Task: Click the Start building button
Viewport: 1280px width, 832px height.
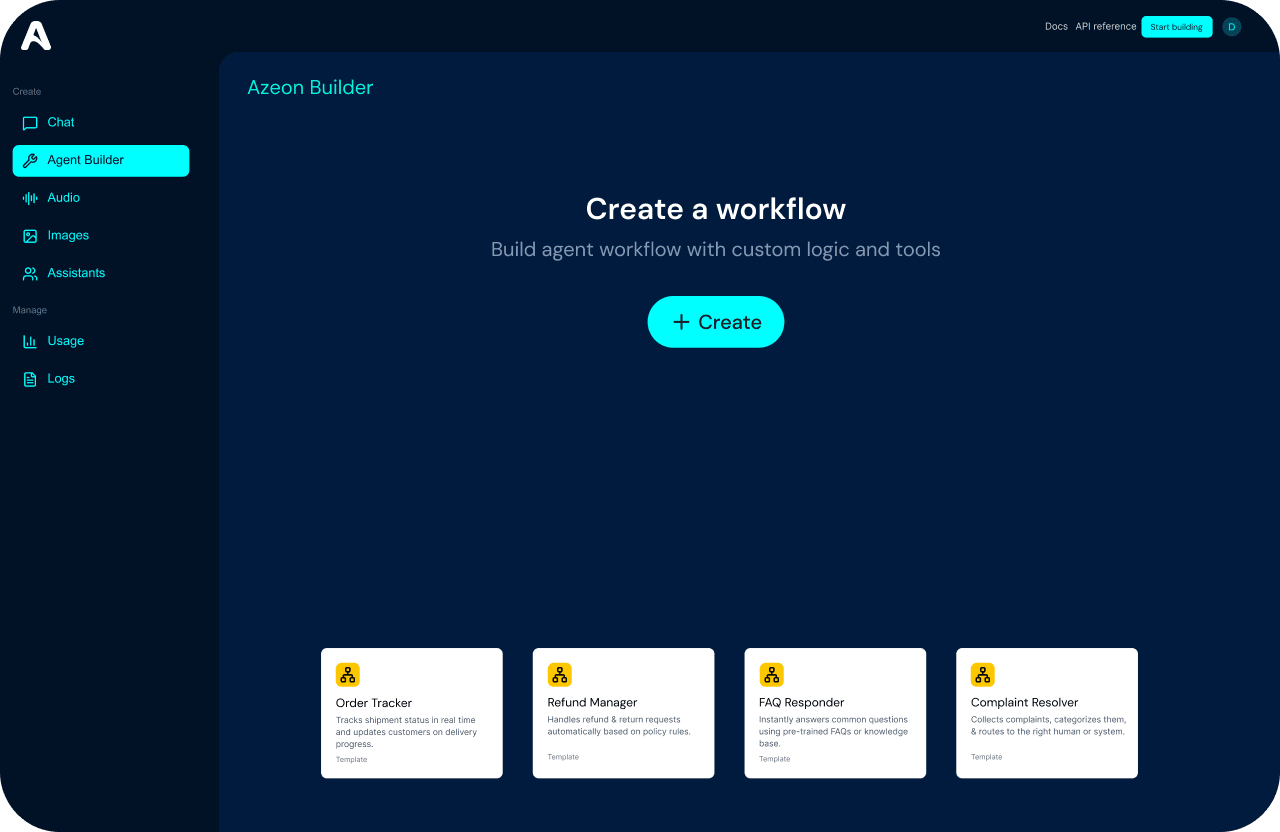Action: (1176, 27)
